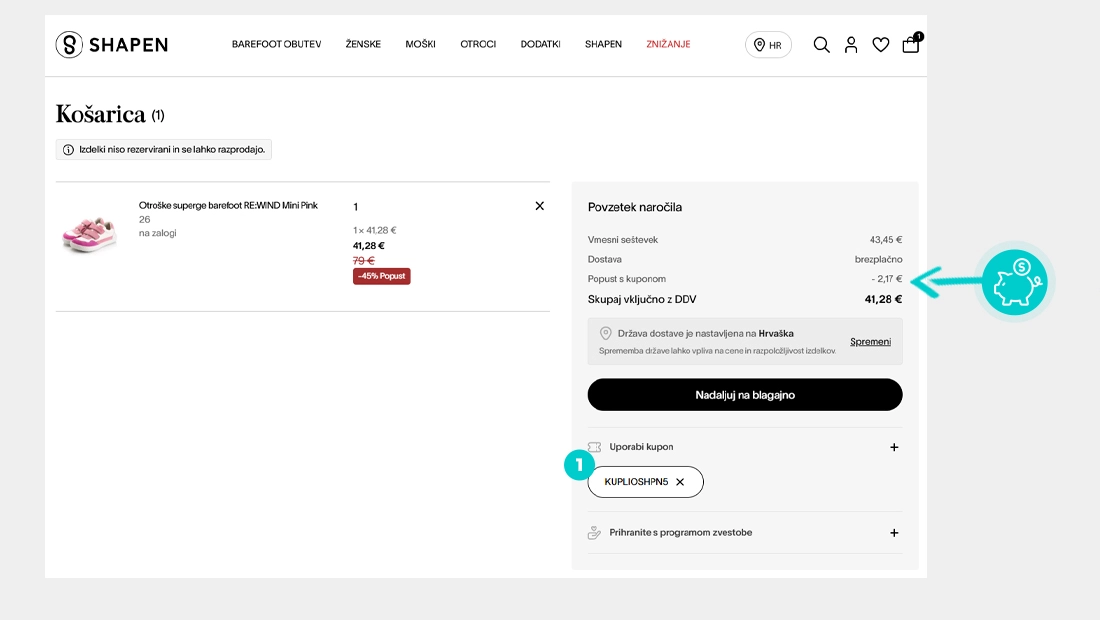Open the Otroci menu

478,44
